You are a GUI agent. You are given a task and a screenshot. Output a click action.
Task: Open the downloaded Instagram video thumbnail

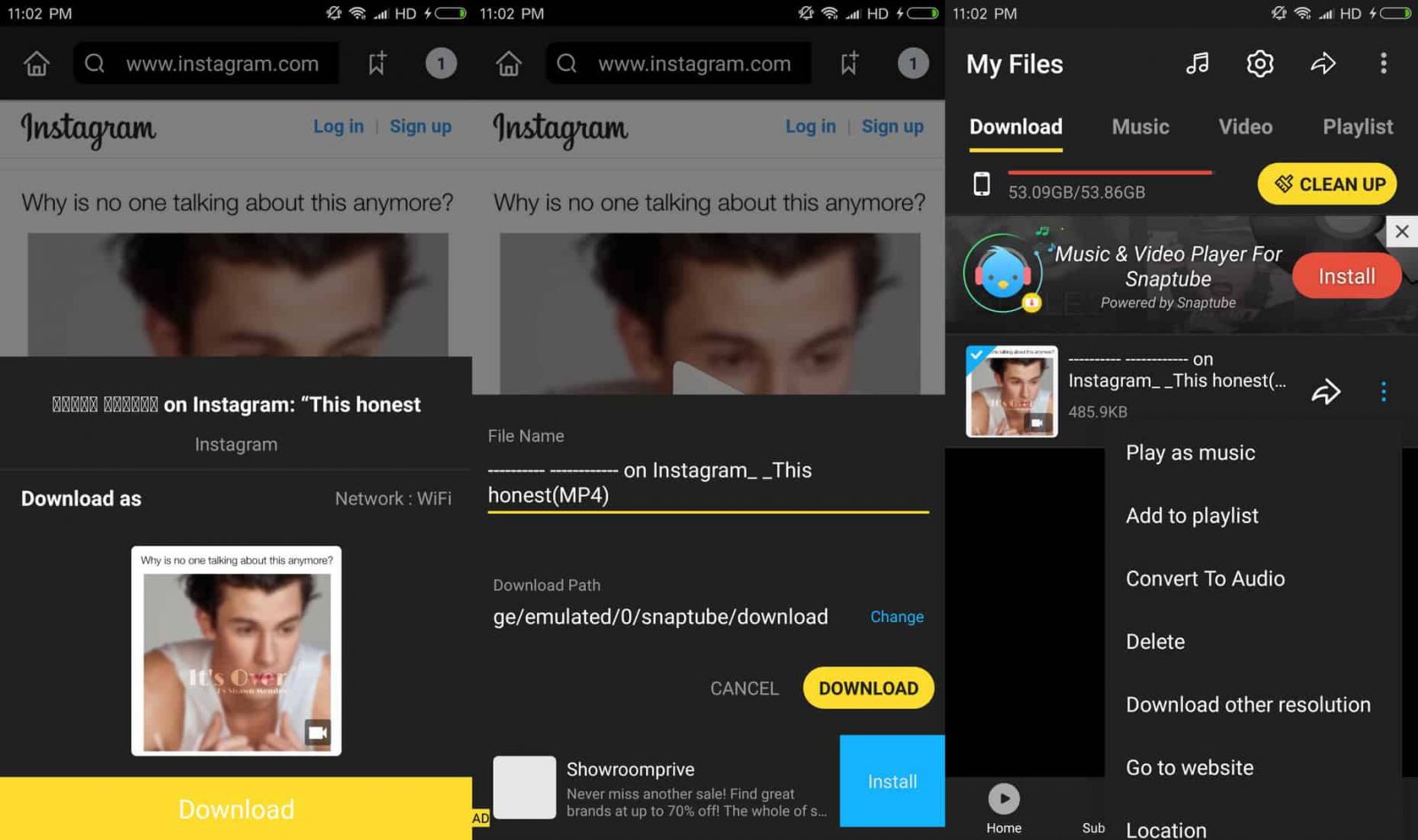pyautogui.click(x=1011, y=391)
